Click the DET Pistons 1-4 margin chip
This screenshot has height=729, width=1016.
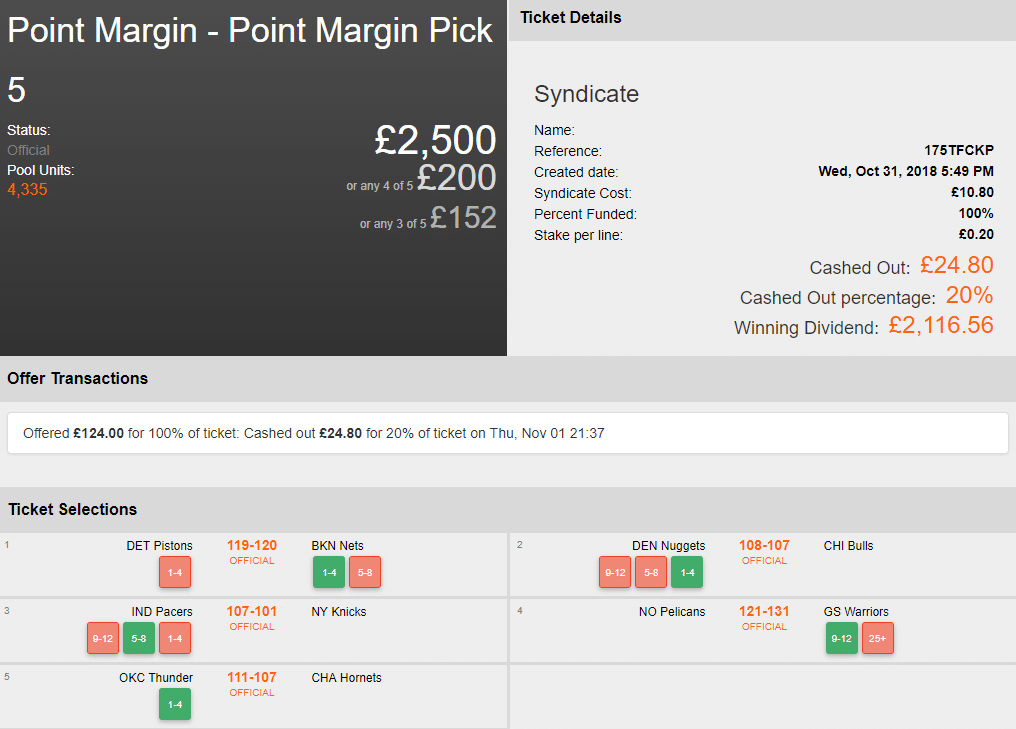(175, 572)
